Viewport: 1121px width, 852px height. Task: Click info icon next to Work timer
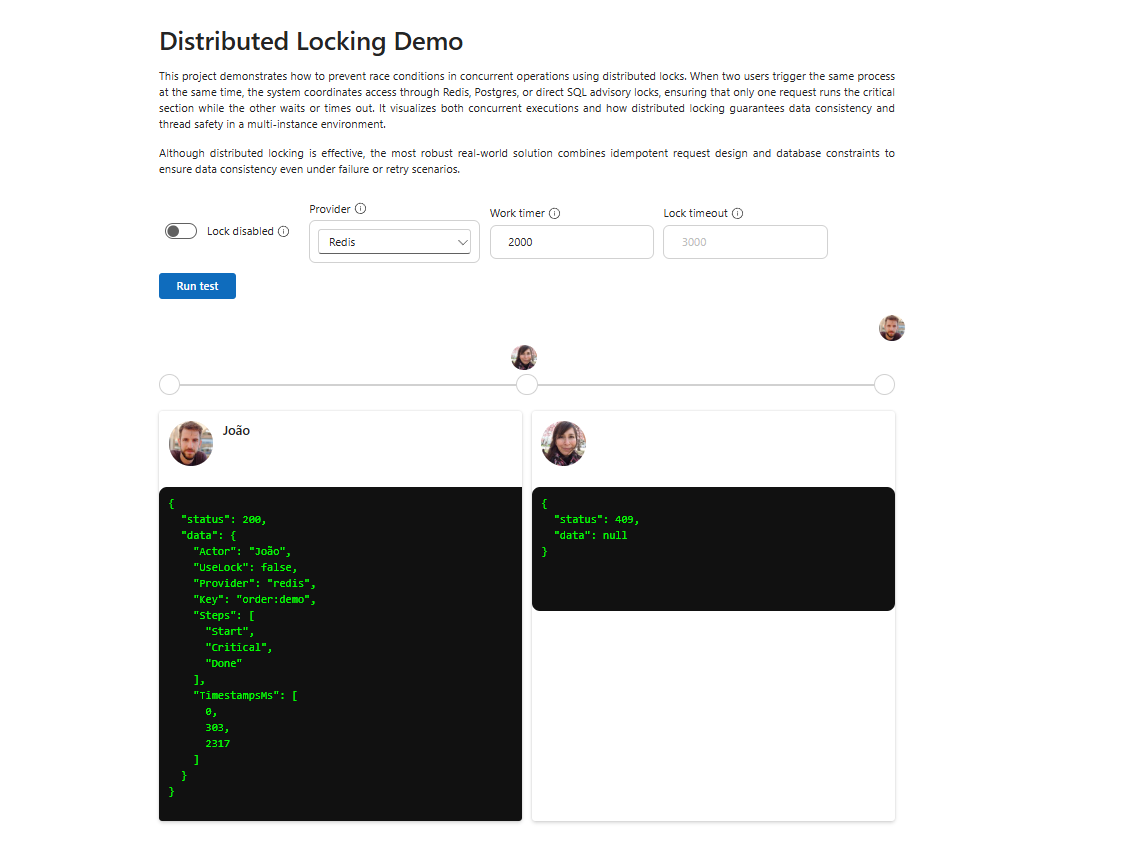pyautogui.click(x=555, y=213)
